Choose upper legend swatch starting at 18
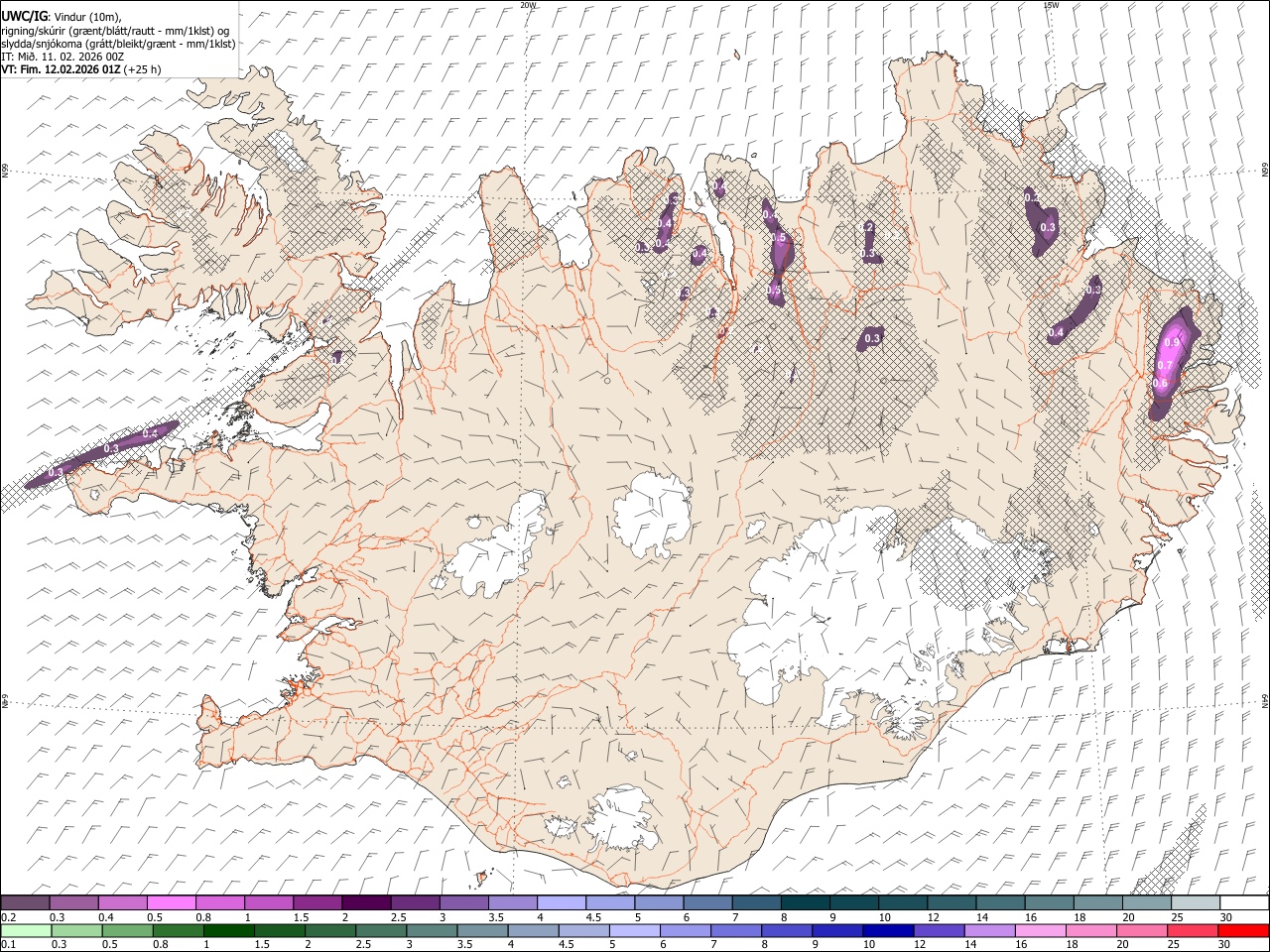The height and width of the screenshot is (952, 1270). [1098, 902]
